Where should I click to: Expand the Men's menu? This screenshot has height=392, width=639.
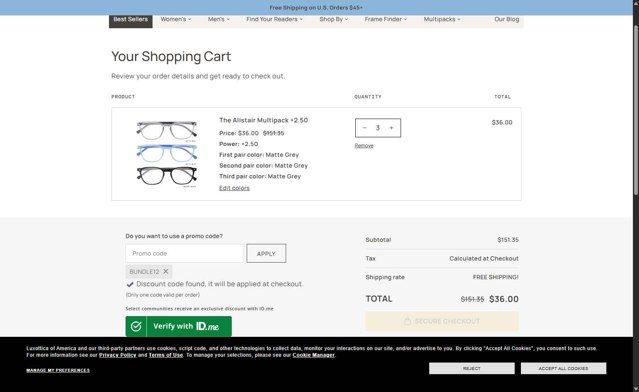pyautogui.click(x=219, y=19)
